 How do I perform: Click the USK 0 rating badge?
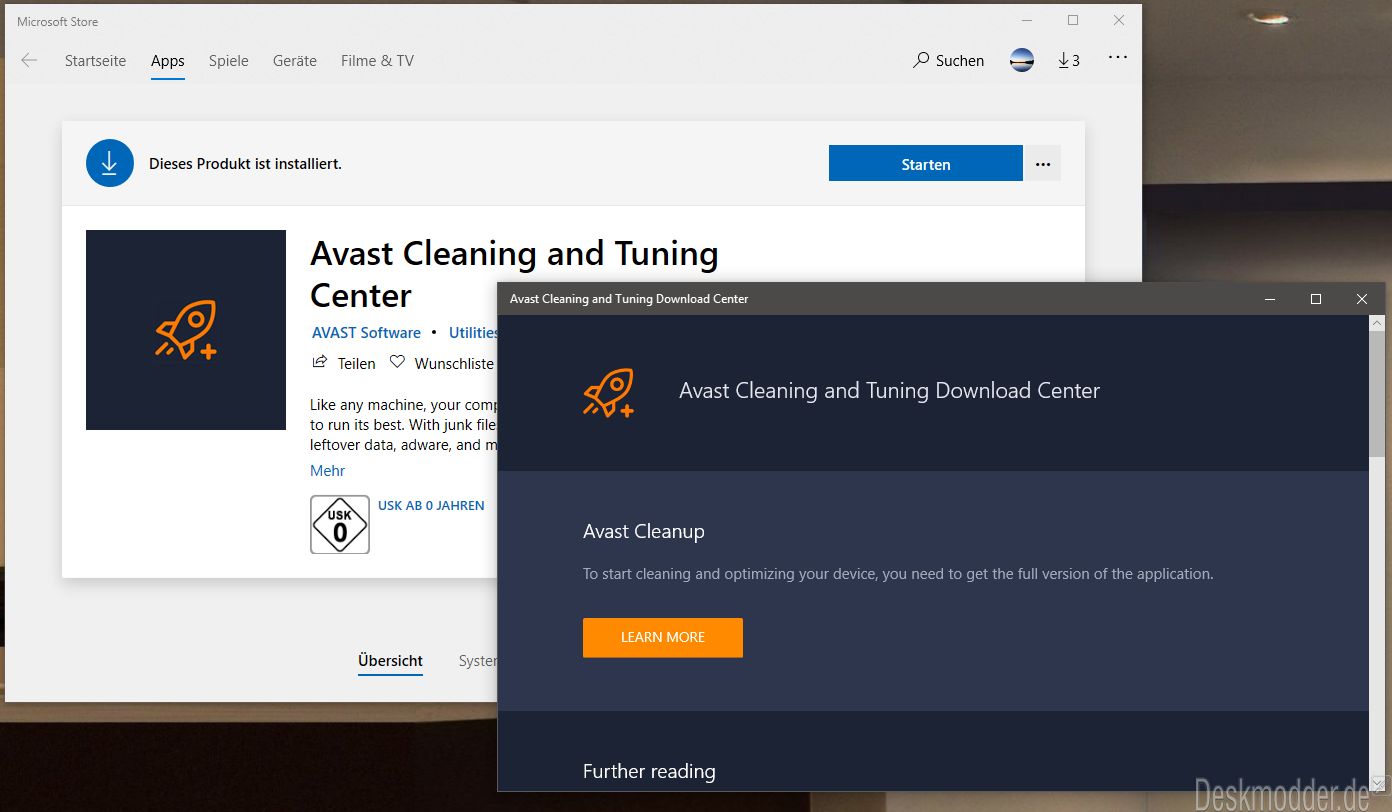pyautogui.click(x=340, y=524)
